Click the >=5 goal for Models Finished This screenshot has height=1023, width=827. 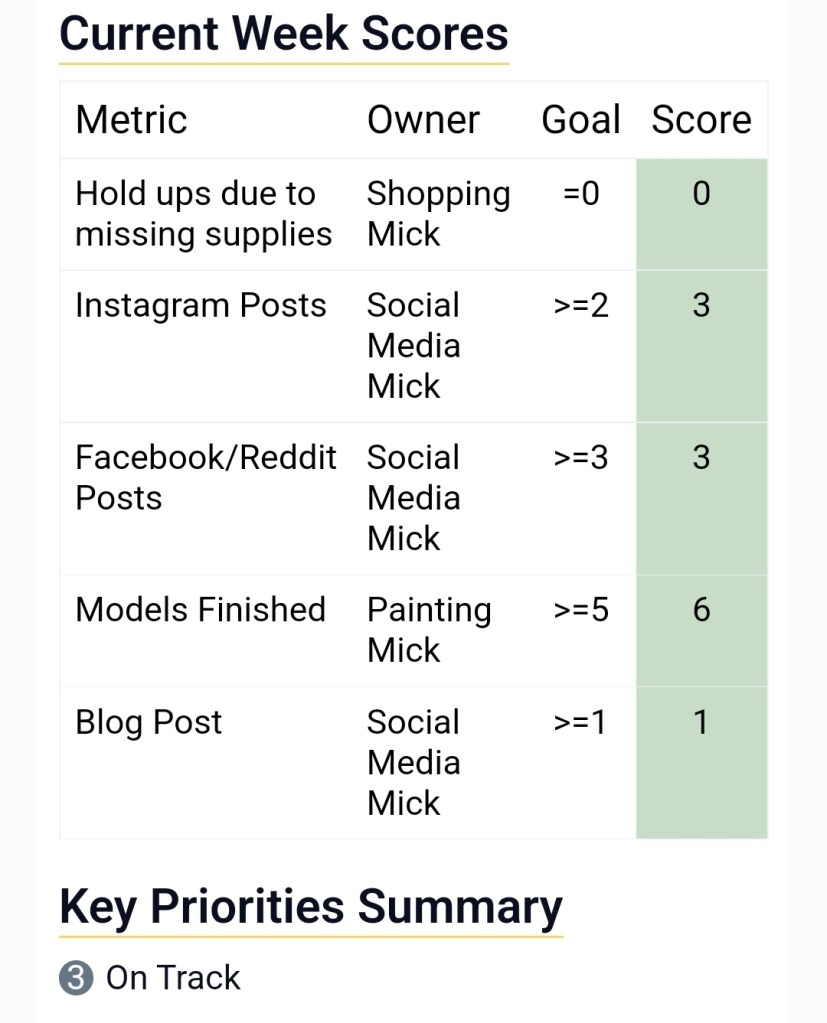(580, 610)
